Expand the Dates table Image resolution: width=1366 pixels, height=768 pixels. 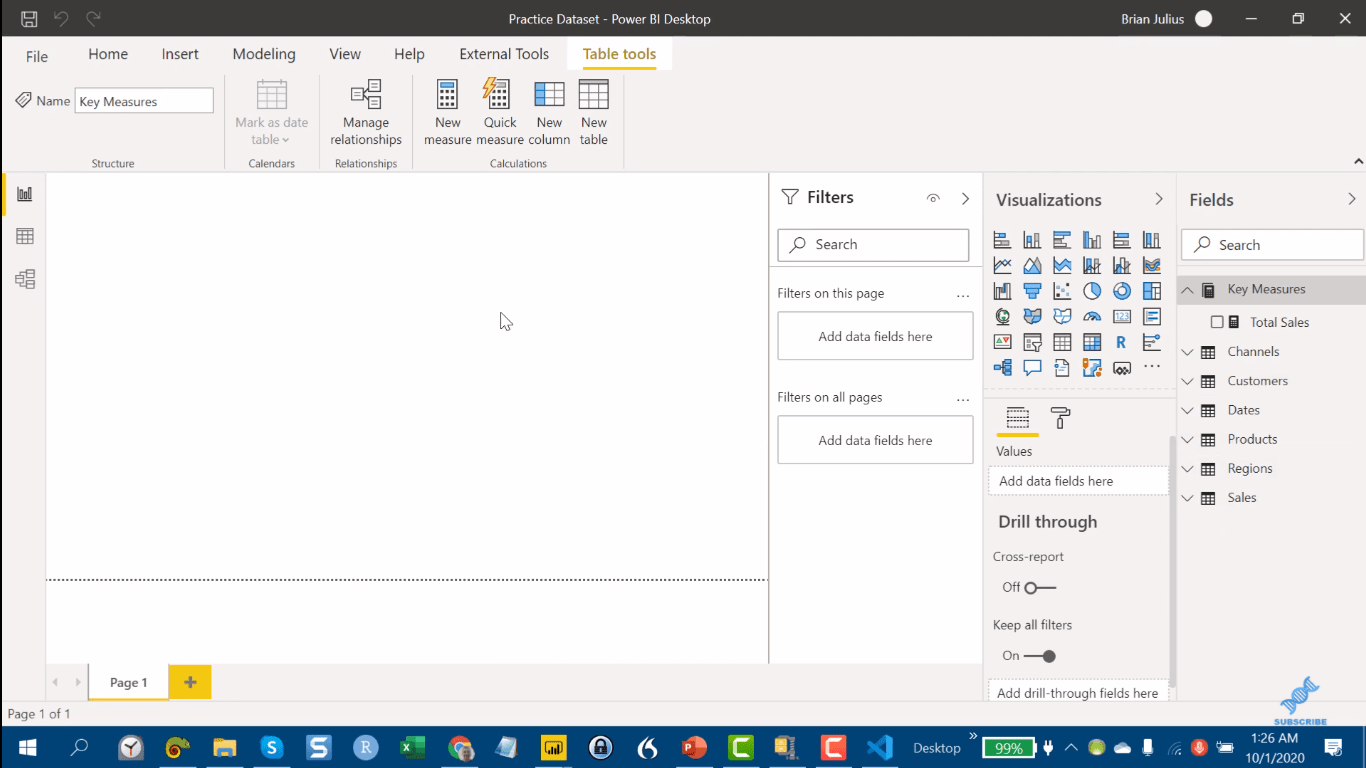(1188, 410)
